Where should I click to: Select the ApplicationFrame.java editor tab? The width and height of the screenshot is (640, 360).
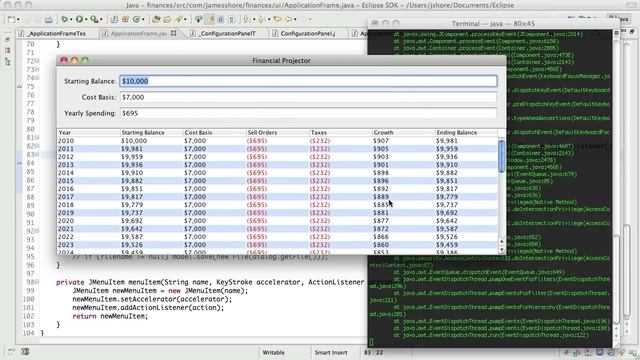point(139,33)
